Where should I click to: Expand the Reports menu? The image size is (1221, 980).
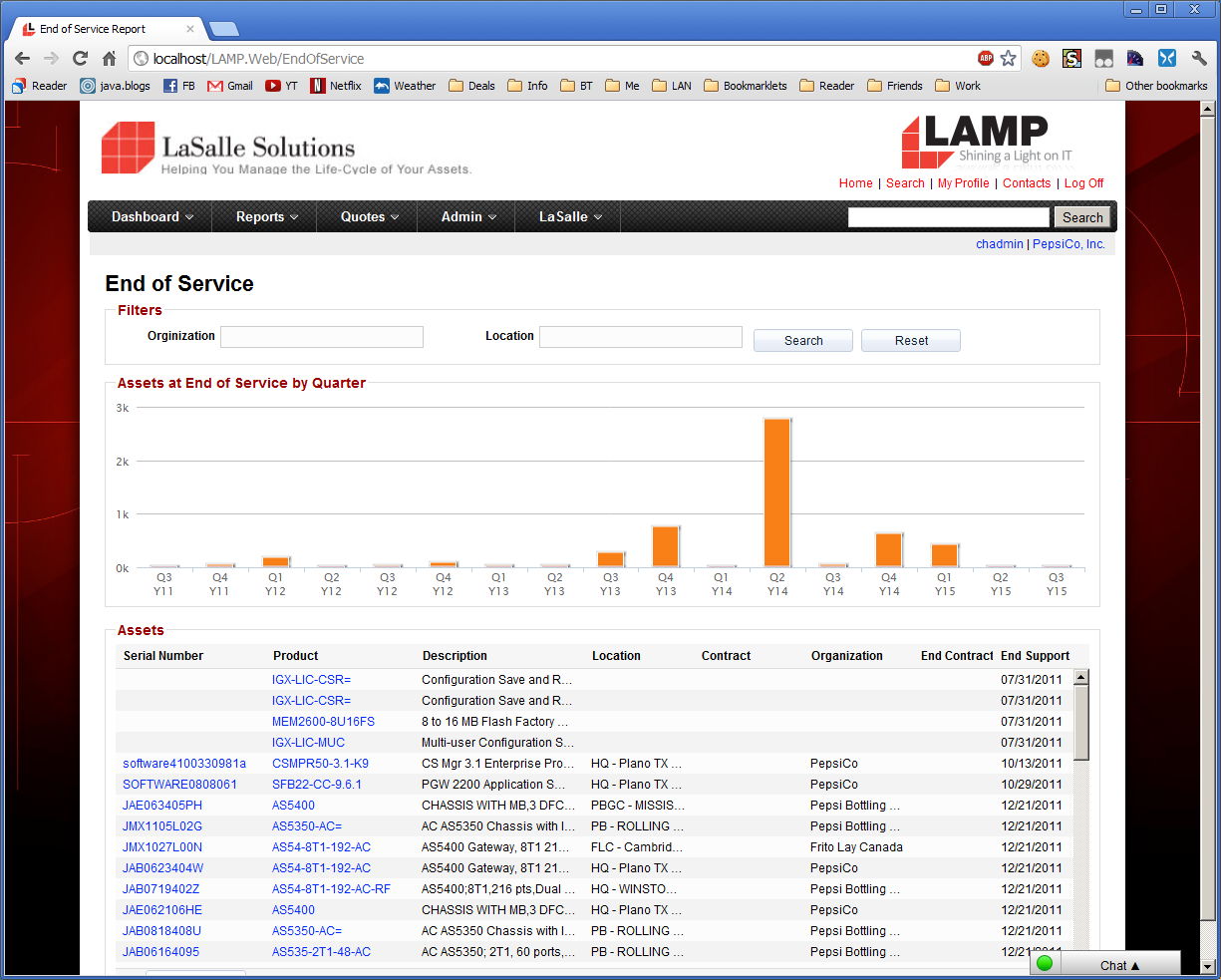point(267,216)
